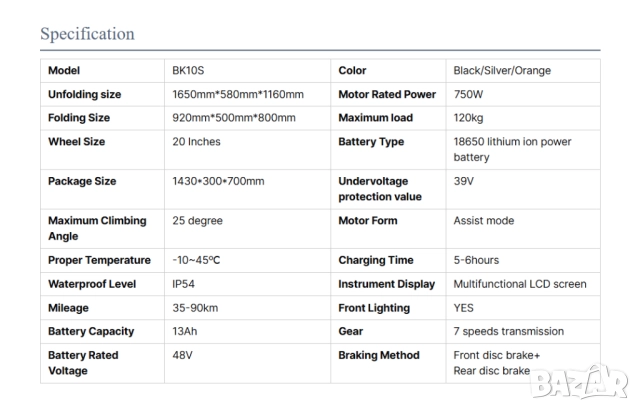The height and width of the screenshot is (411, 640).
Task: Select the IP54 waterproof level value
Action: click(185, 284)
